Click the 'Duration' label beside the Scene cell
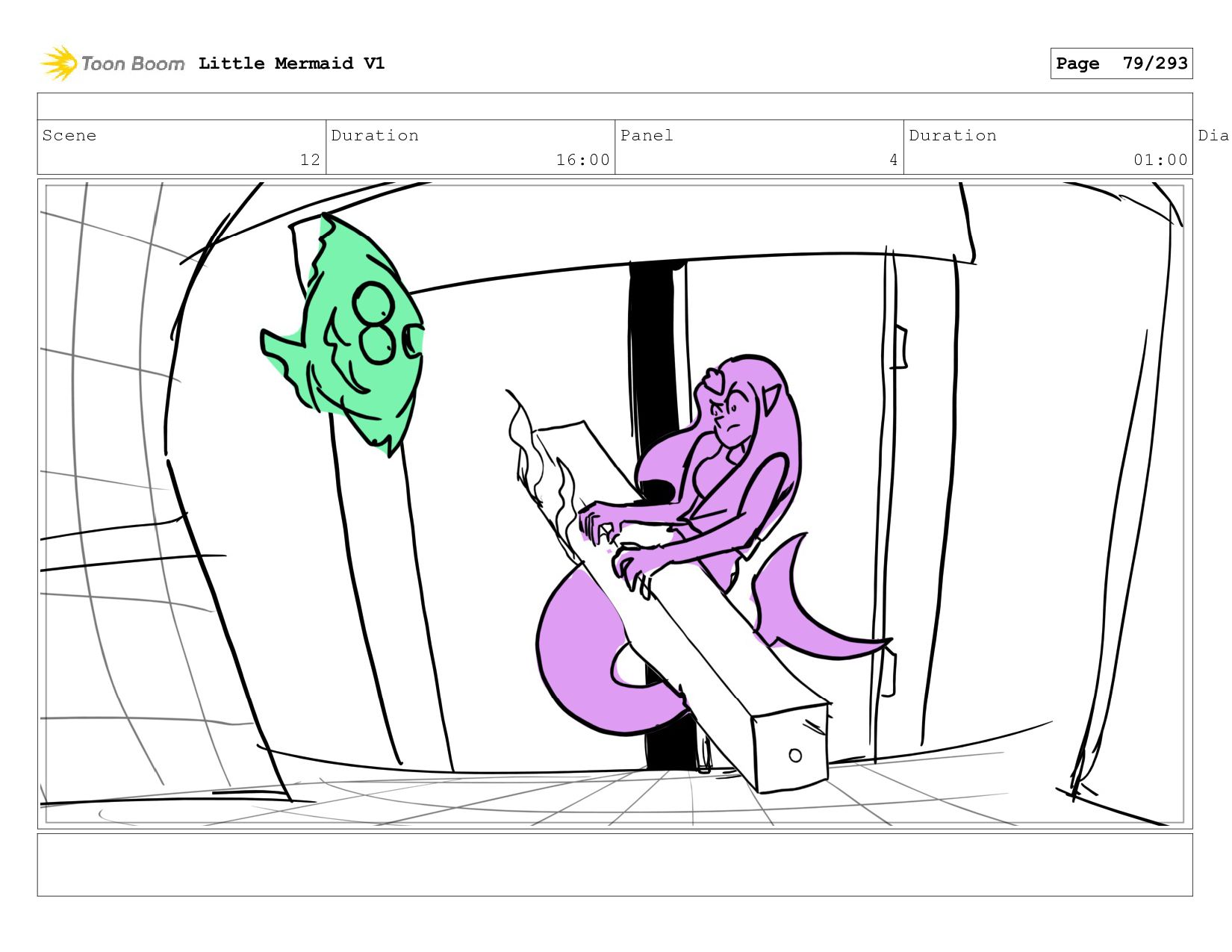 point(375,135)
